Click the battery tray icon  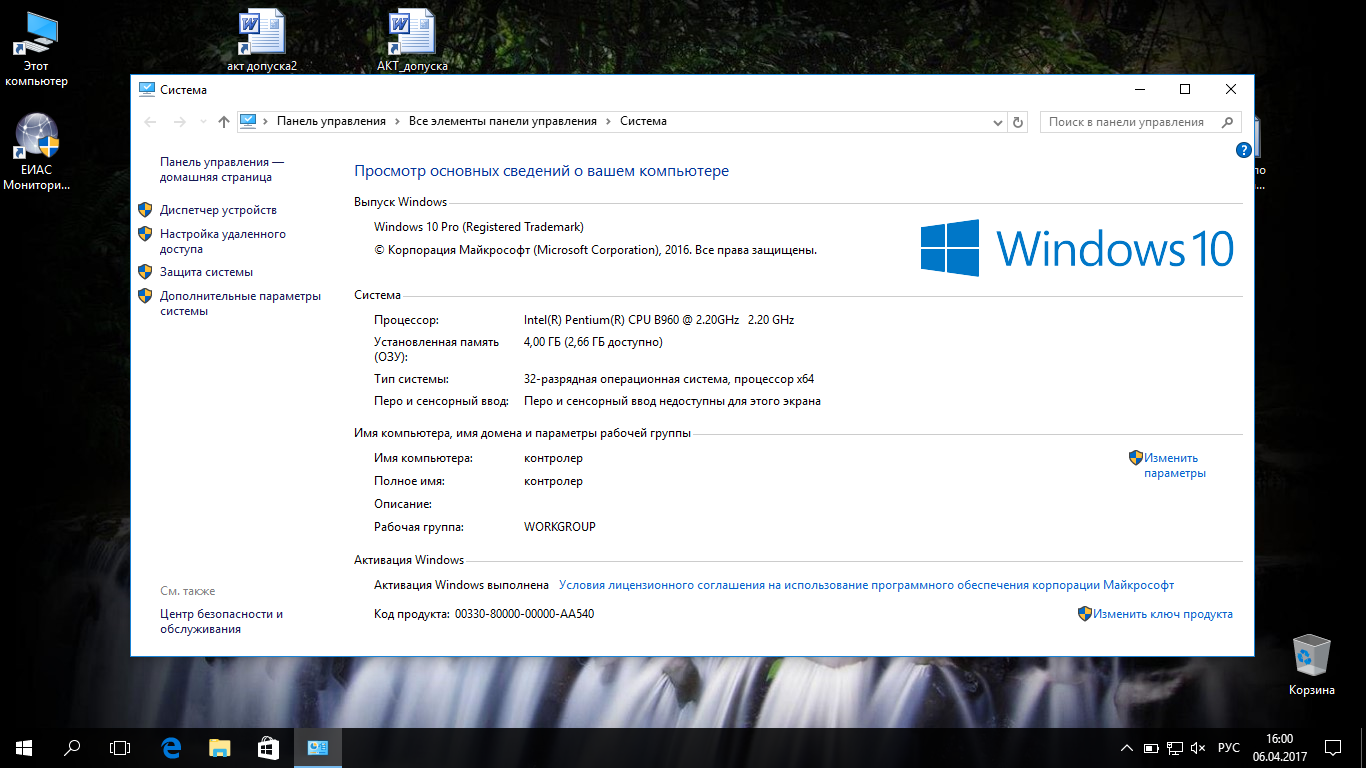pyautogui.click(x=1151, y=748)
